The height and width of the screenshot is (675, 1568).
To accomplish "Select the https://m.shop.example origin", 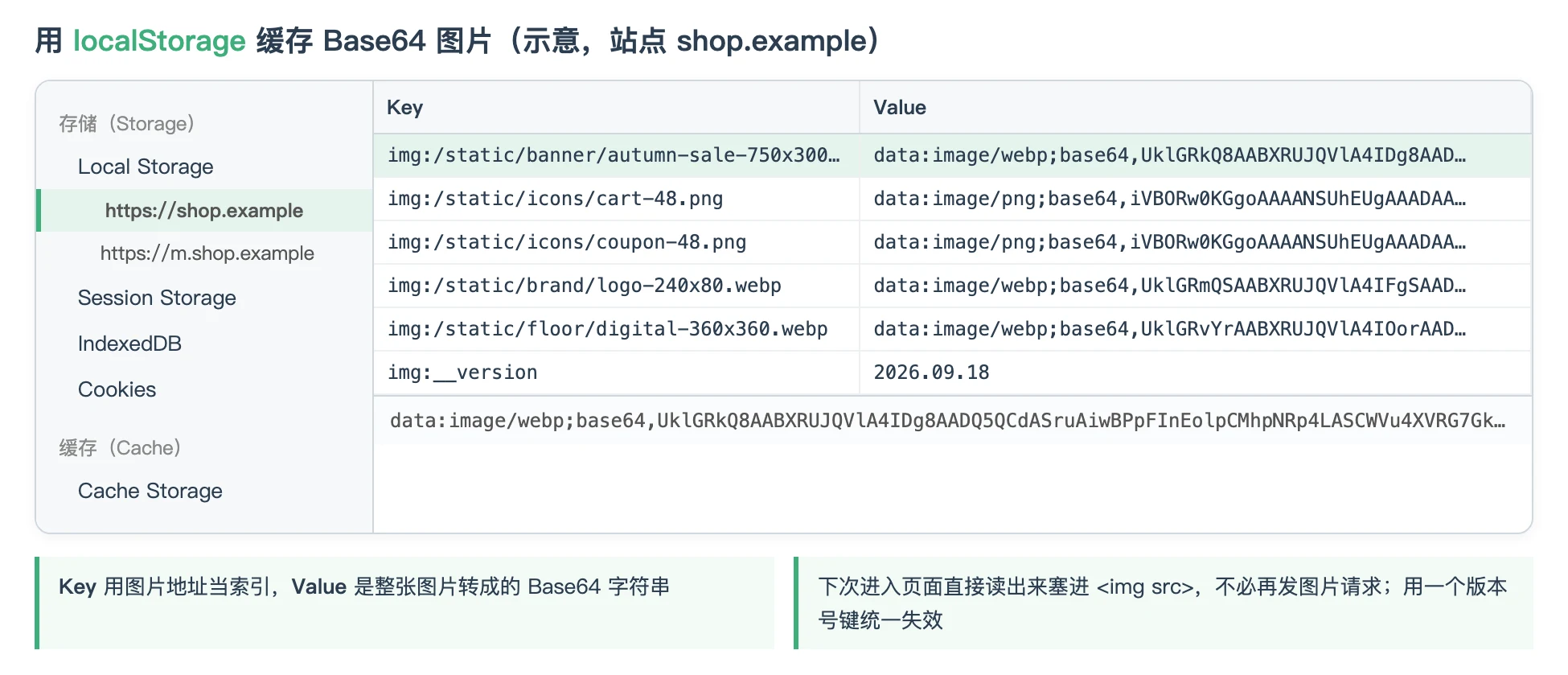I will pyautogui.click(x=207, y=253).
